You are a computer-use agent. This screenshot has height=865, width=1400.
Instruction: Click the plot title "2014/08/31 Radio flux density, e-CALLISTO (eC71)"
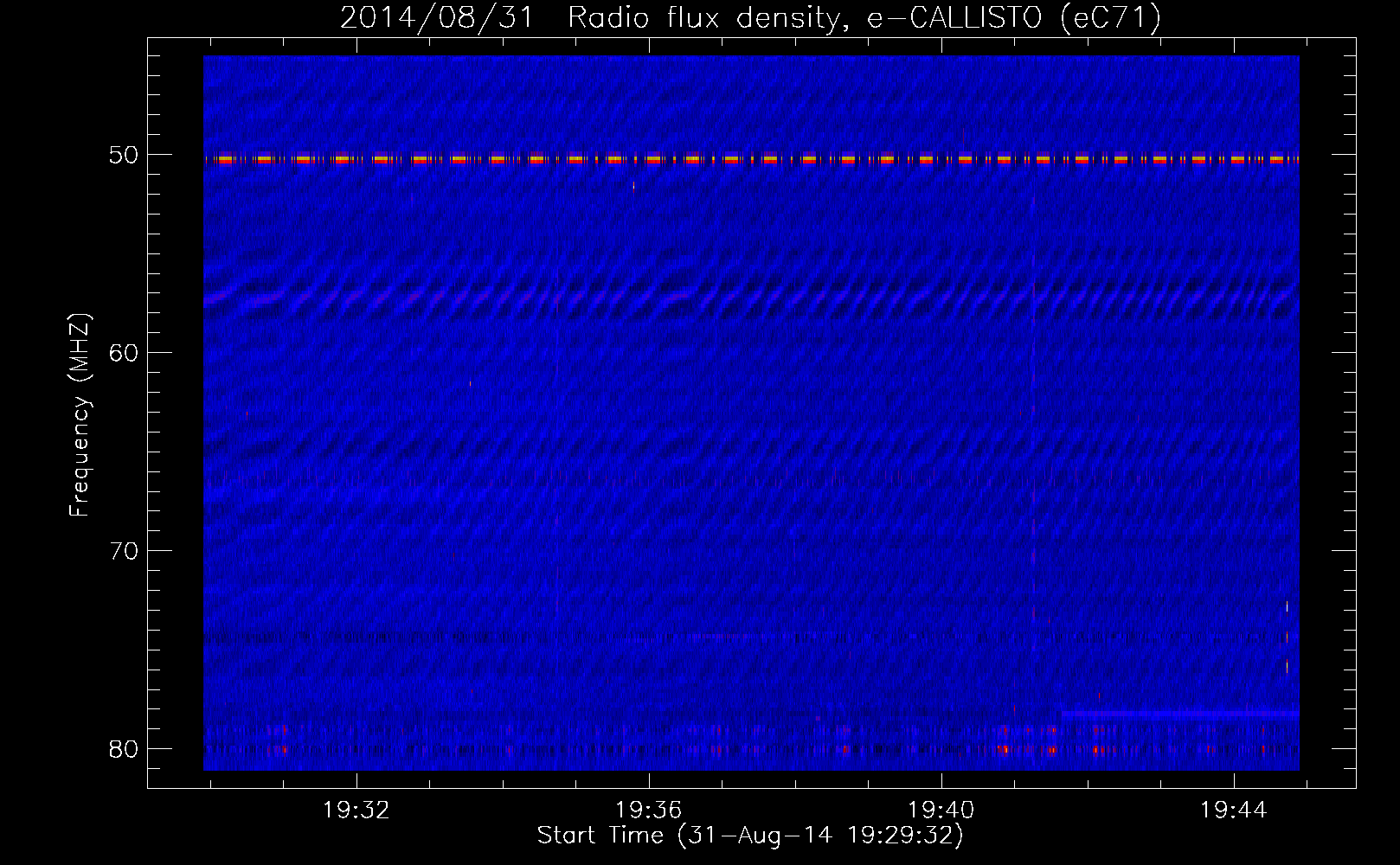(x=750, y=17)
